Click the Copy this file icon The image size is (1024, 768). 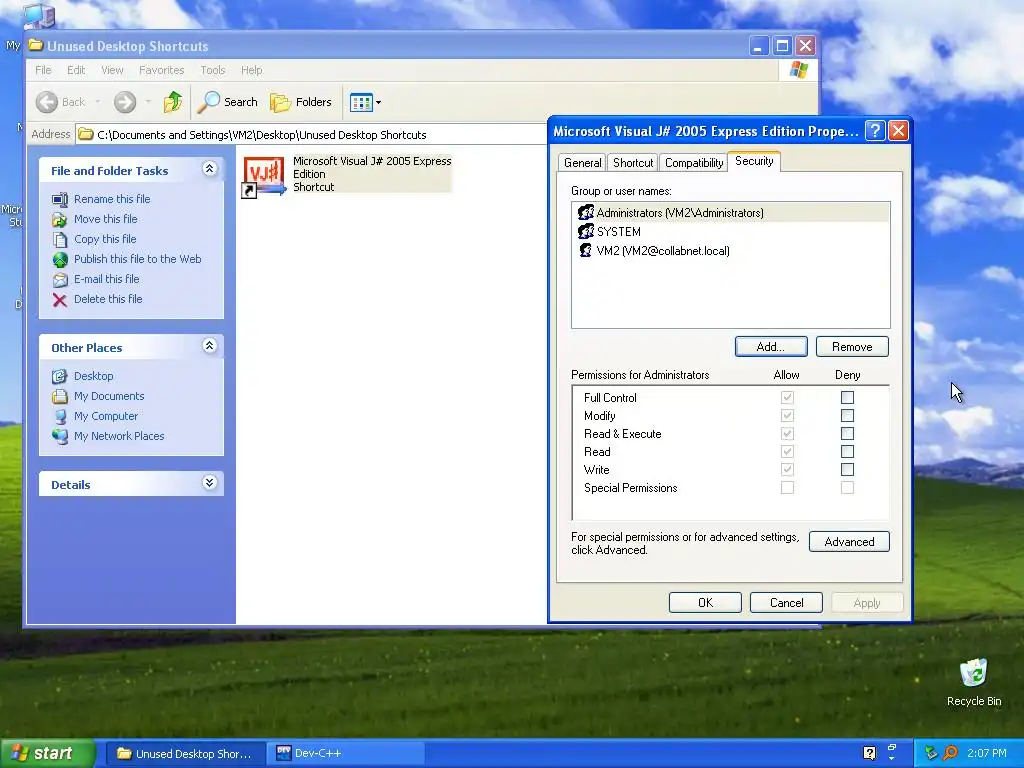(60, 240)
